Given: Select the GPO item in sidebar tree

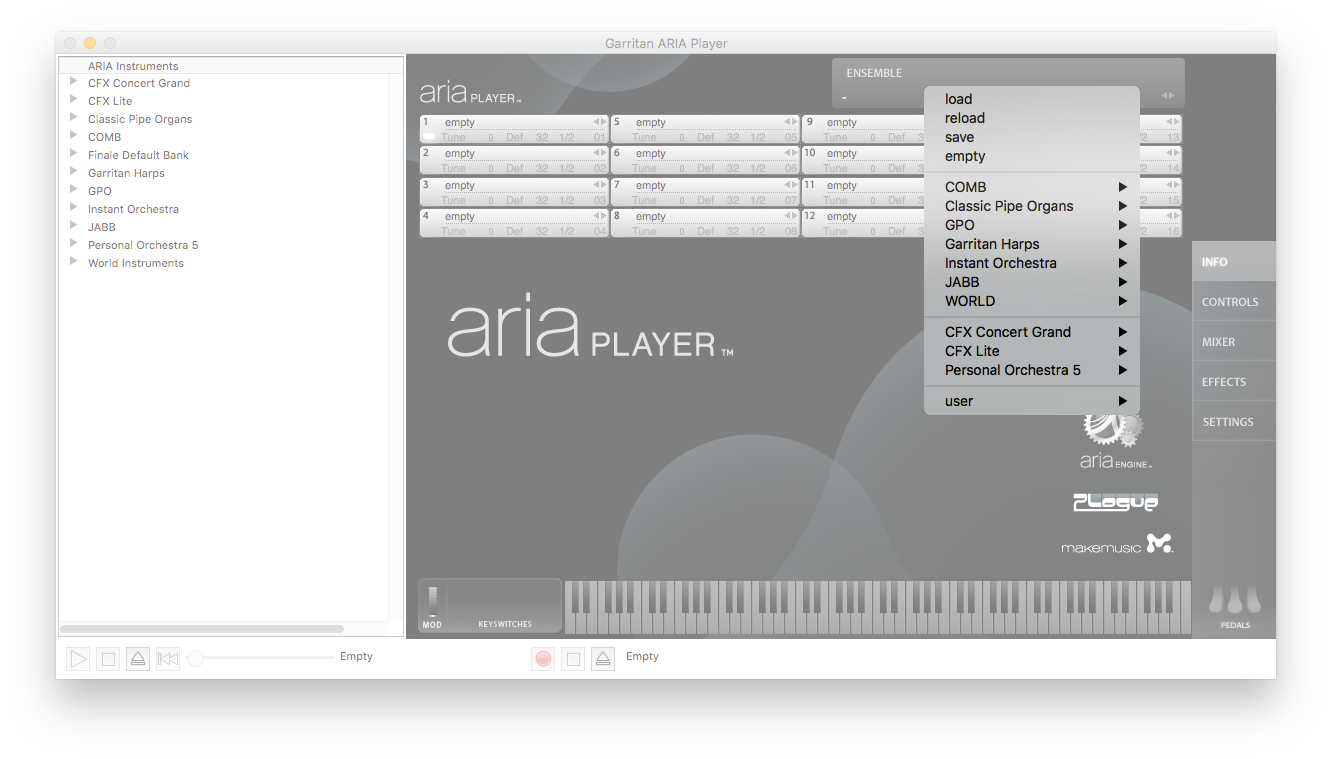Looking at the screenshot, I should point(100,191).
